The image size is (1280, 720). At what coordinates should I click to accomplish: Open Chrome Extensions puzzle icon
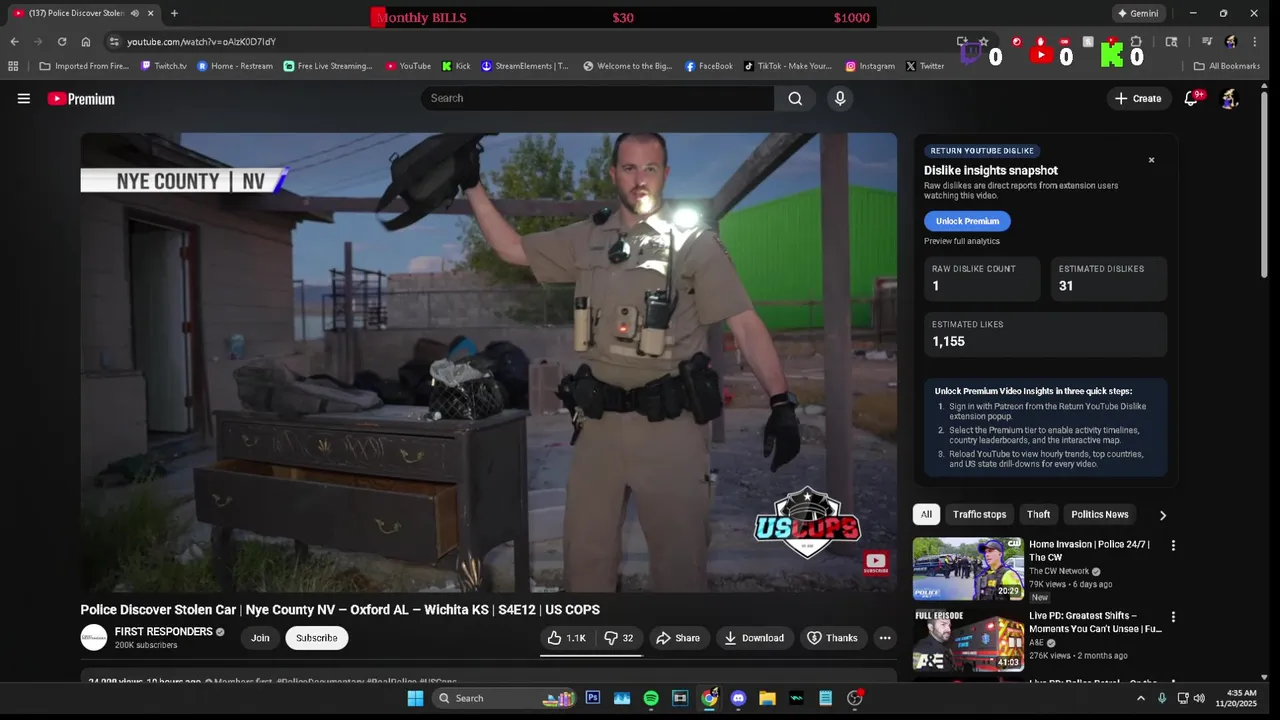pyautogui.click(x=1136, y=42)
